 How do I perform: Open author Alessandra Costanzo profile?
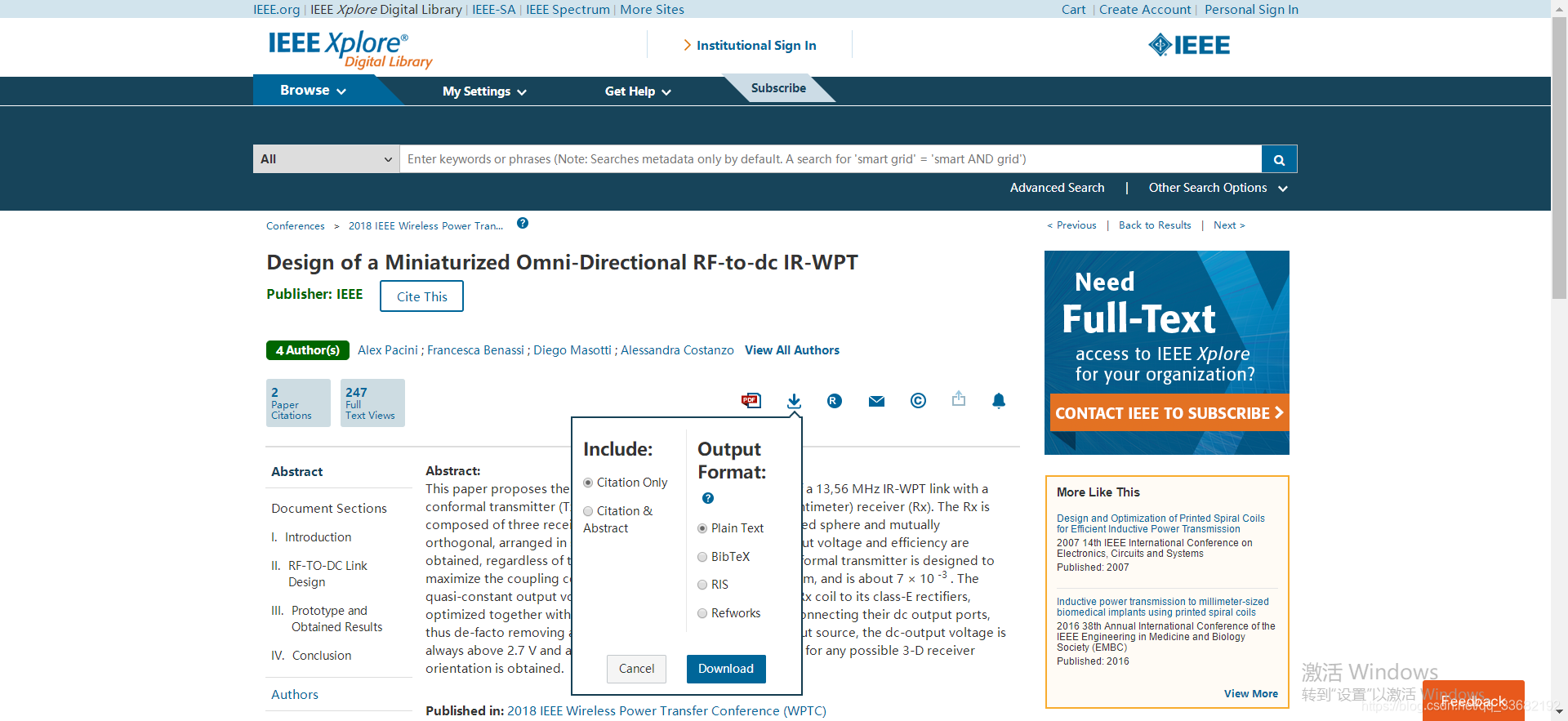coord(677,350)
